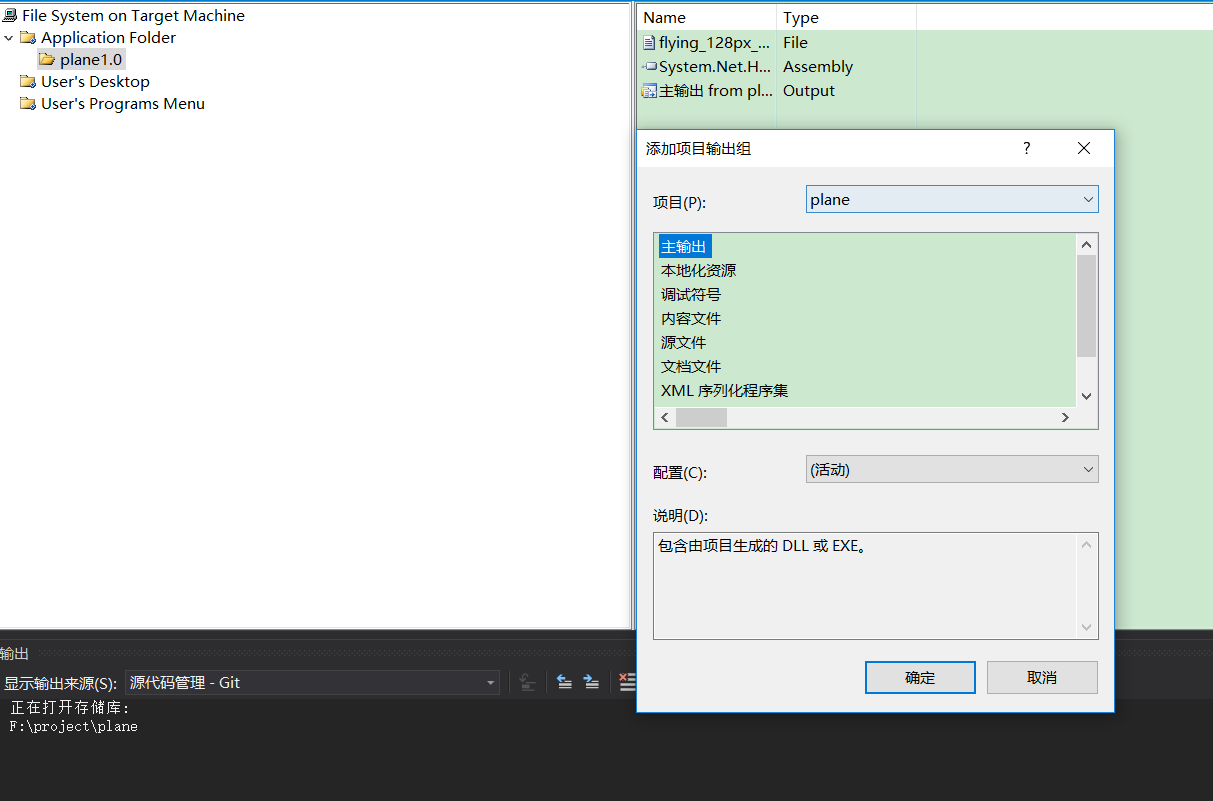Click the 确定 button
Screen dimensions: 1213x801
(x=920, y=677)
